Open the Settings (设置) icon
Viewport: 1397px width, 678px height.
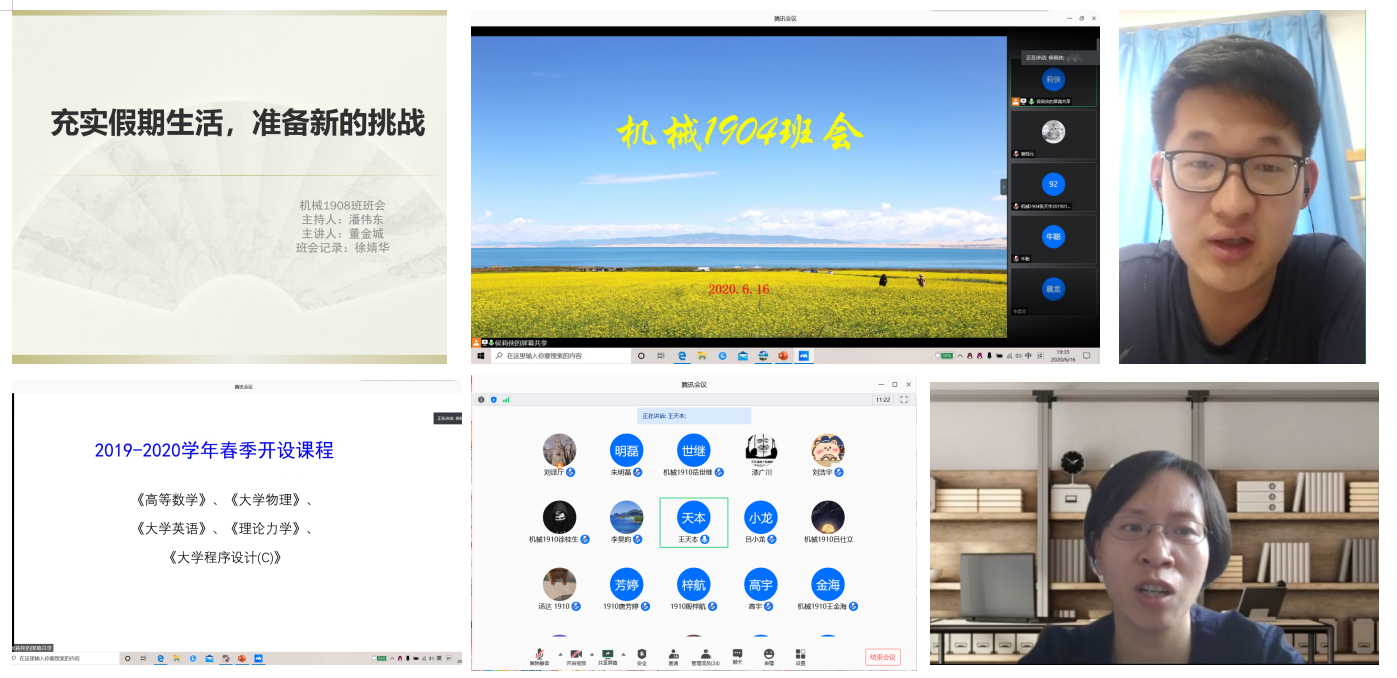click(800, 655)
